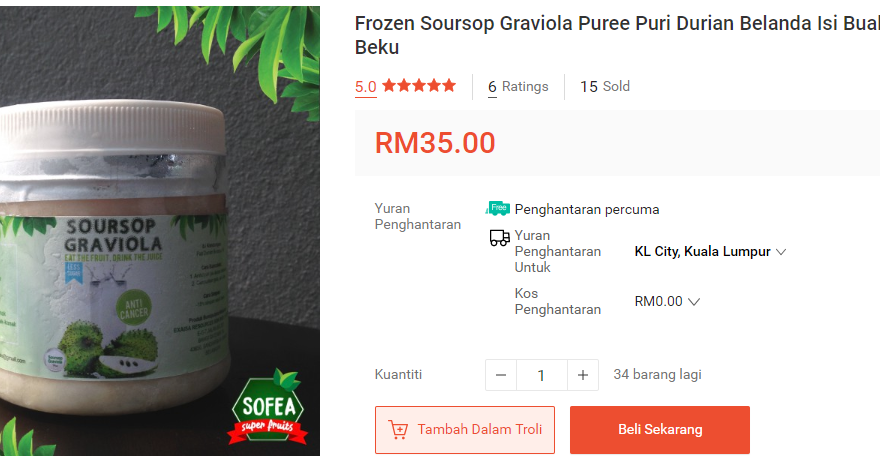Click the cart icon on Tambah Dalam Troli
This screenshot has width=880, height=462.
(x=398, y=429)
